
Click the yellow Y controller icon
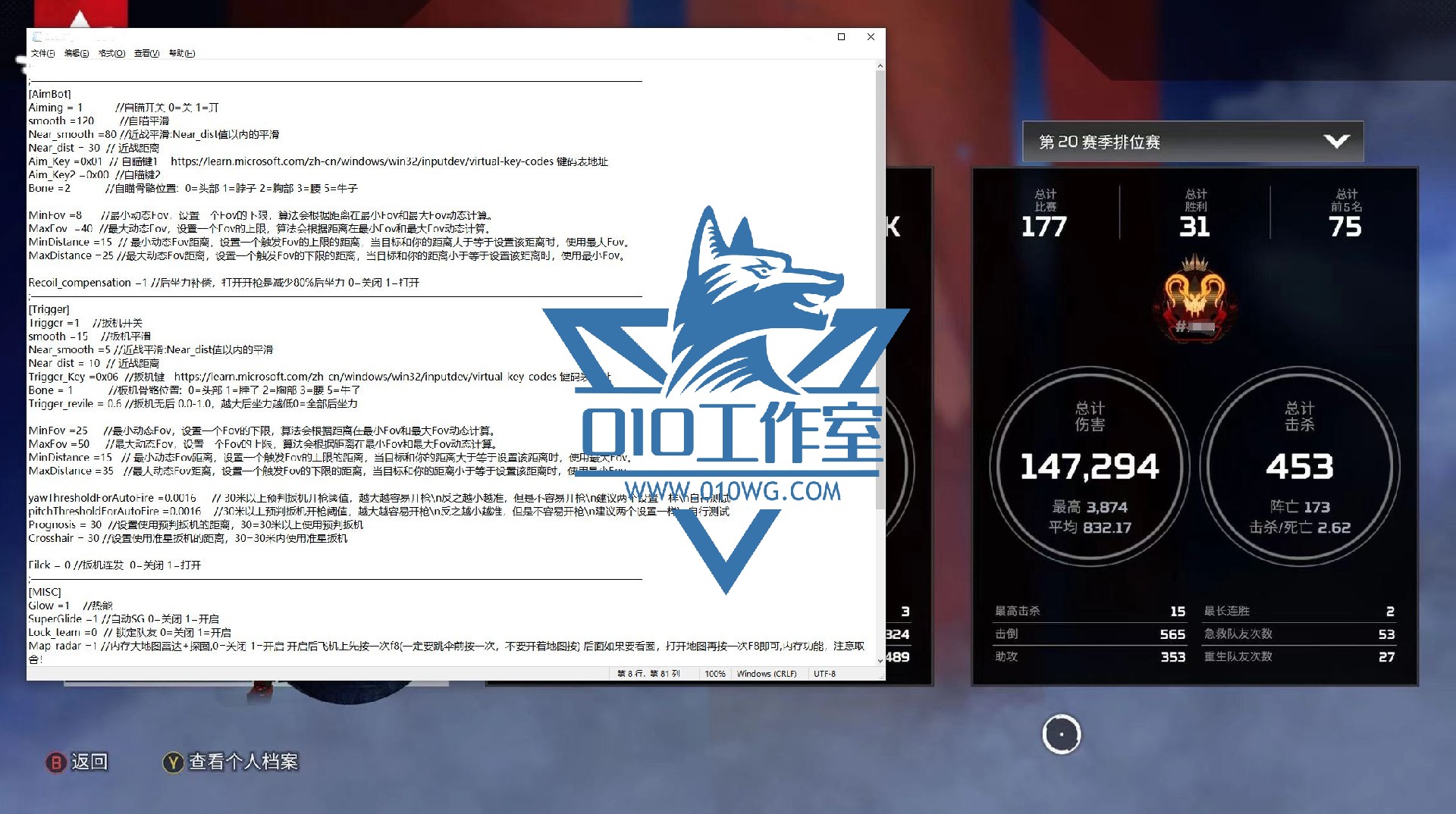click(173, 762)
